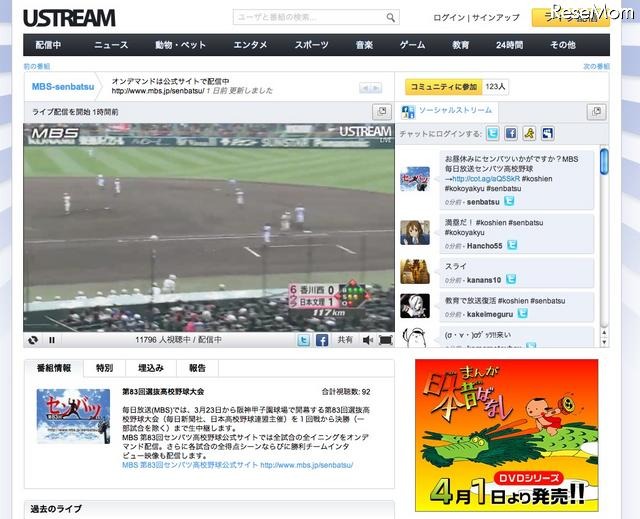Click the user and program search field
Screen dimensions: 640x519
(316, 18)
